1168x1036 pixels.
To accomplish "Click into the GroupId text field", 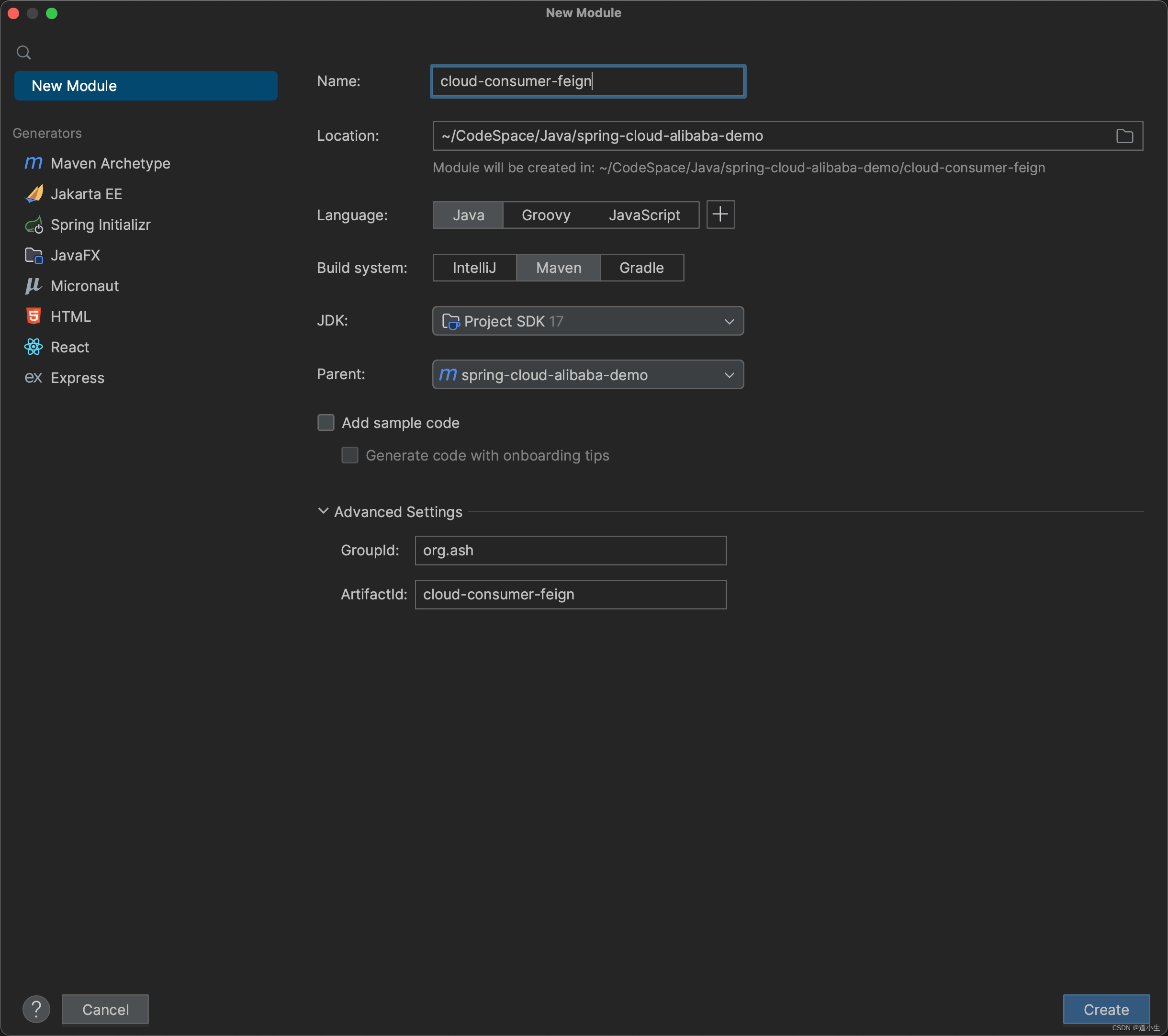I will 570,550.
